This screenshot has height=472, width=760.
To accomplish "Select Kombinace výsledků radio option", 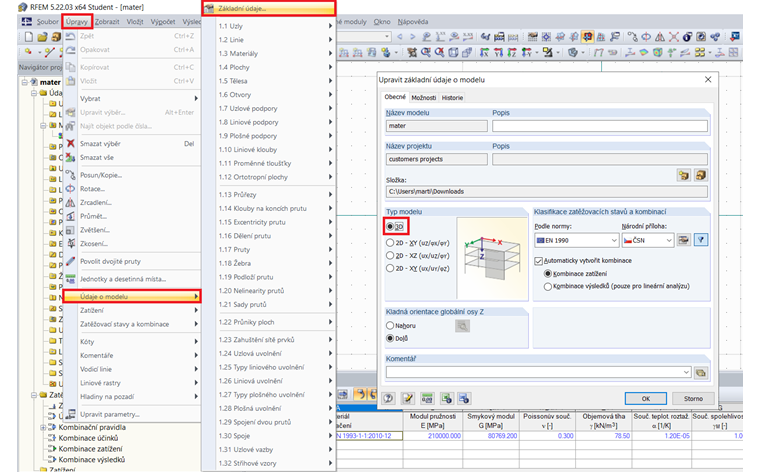I will tap(548, 286).
